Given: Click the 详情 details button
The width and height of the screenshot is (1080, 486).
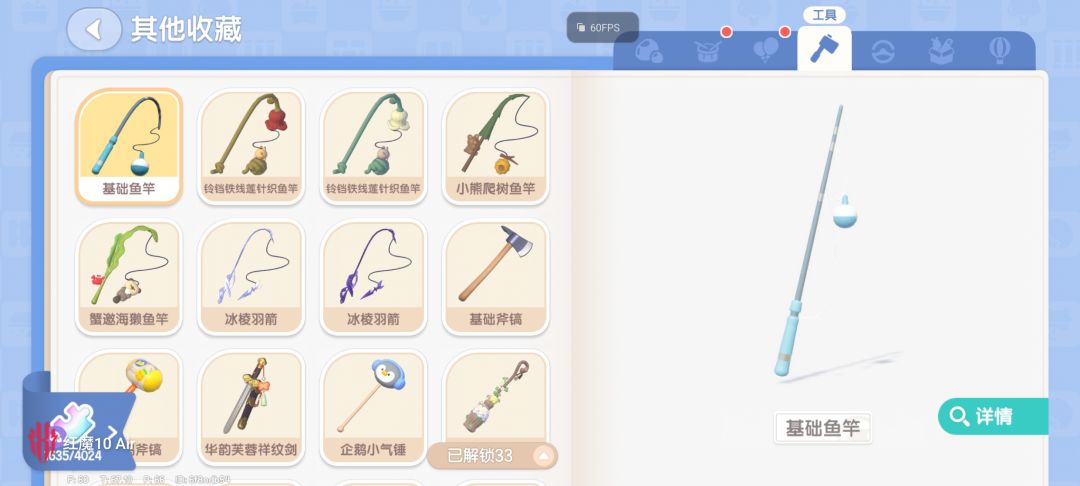Looking at the screenshot, I should click(993, 416).
